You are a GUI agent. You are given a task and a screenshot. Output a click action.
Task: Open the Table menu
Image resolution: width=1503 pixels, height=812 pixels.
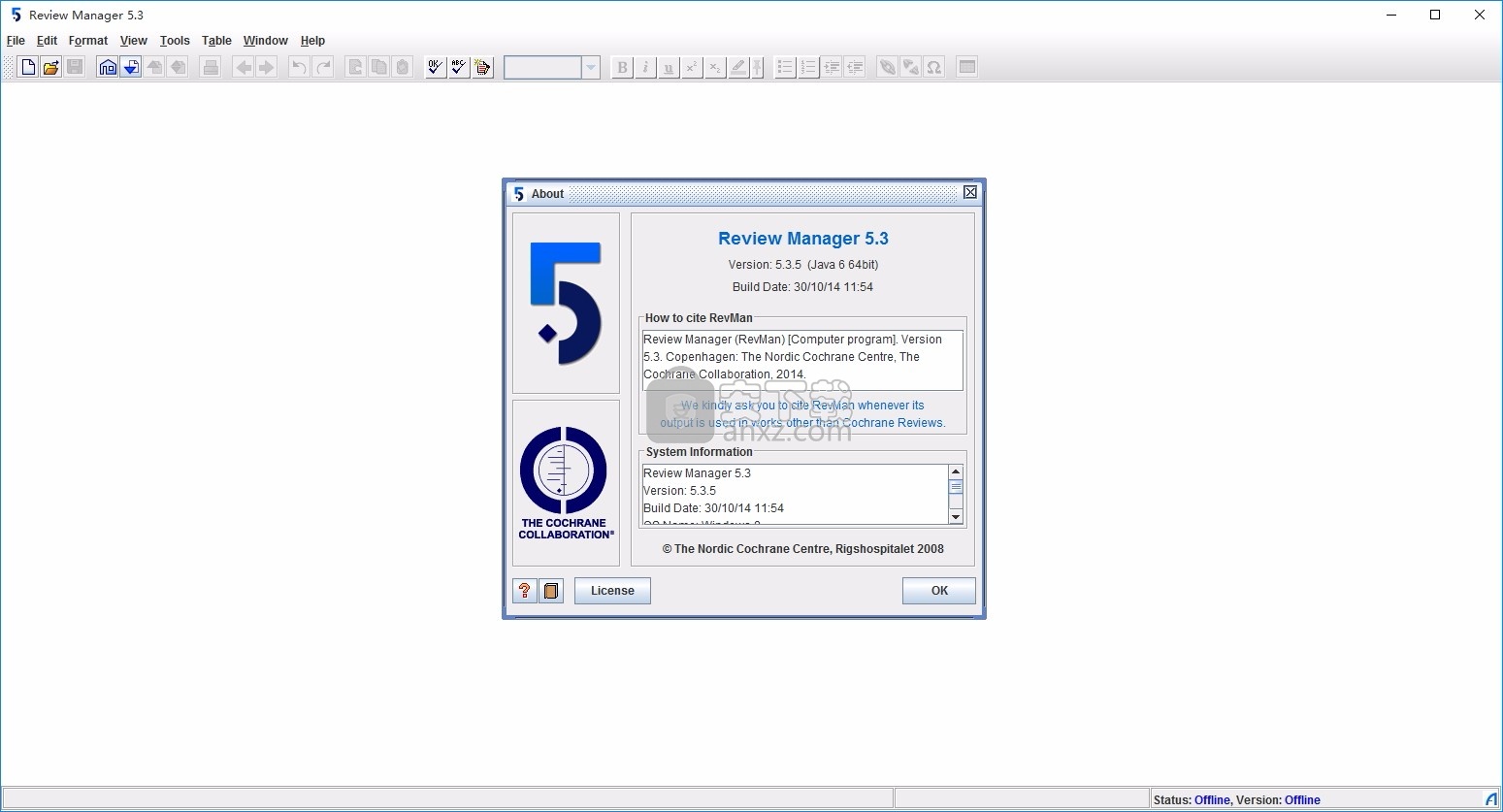(x=216, y=41)
